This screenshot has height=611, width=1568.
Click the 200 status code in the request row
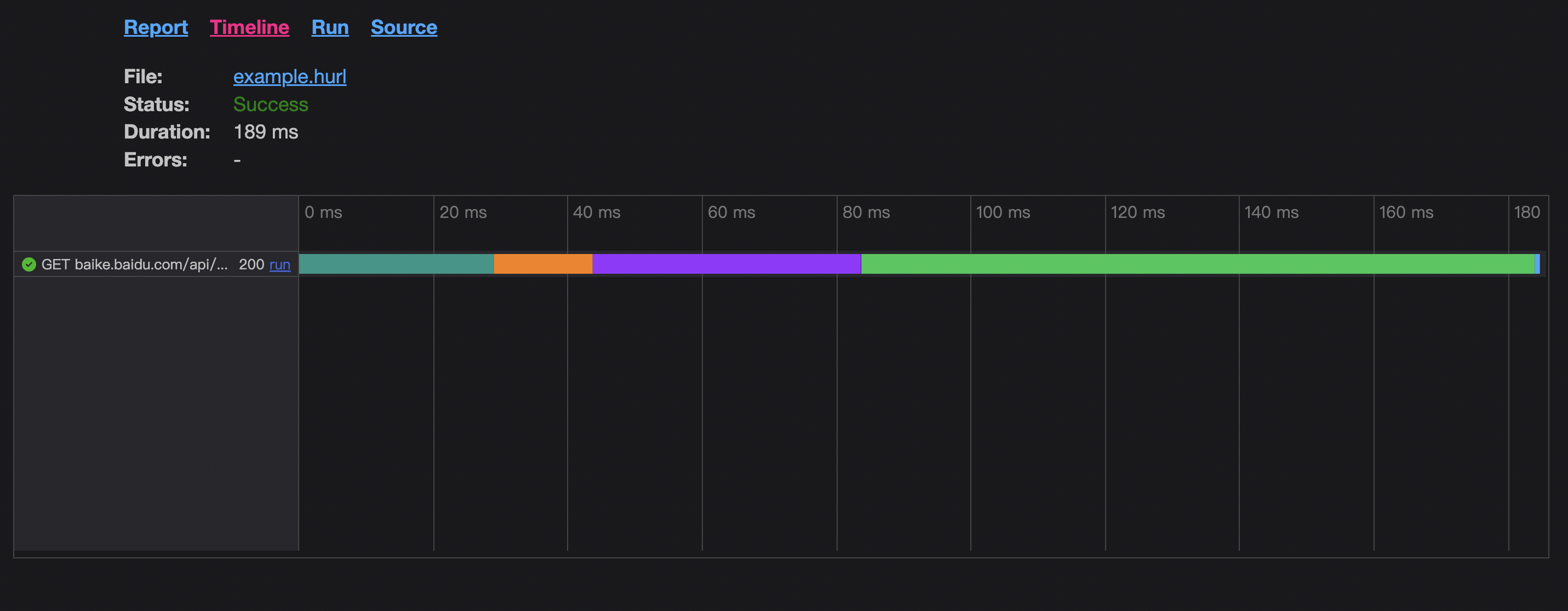click(x=251, y=265)
